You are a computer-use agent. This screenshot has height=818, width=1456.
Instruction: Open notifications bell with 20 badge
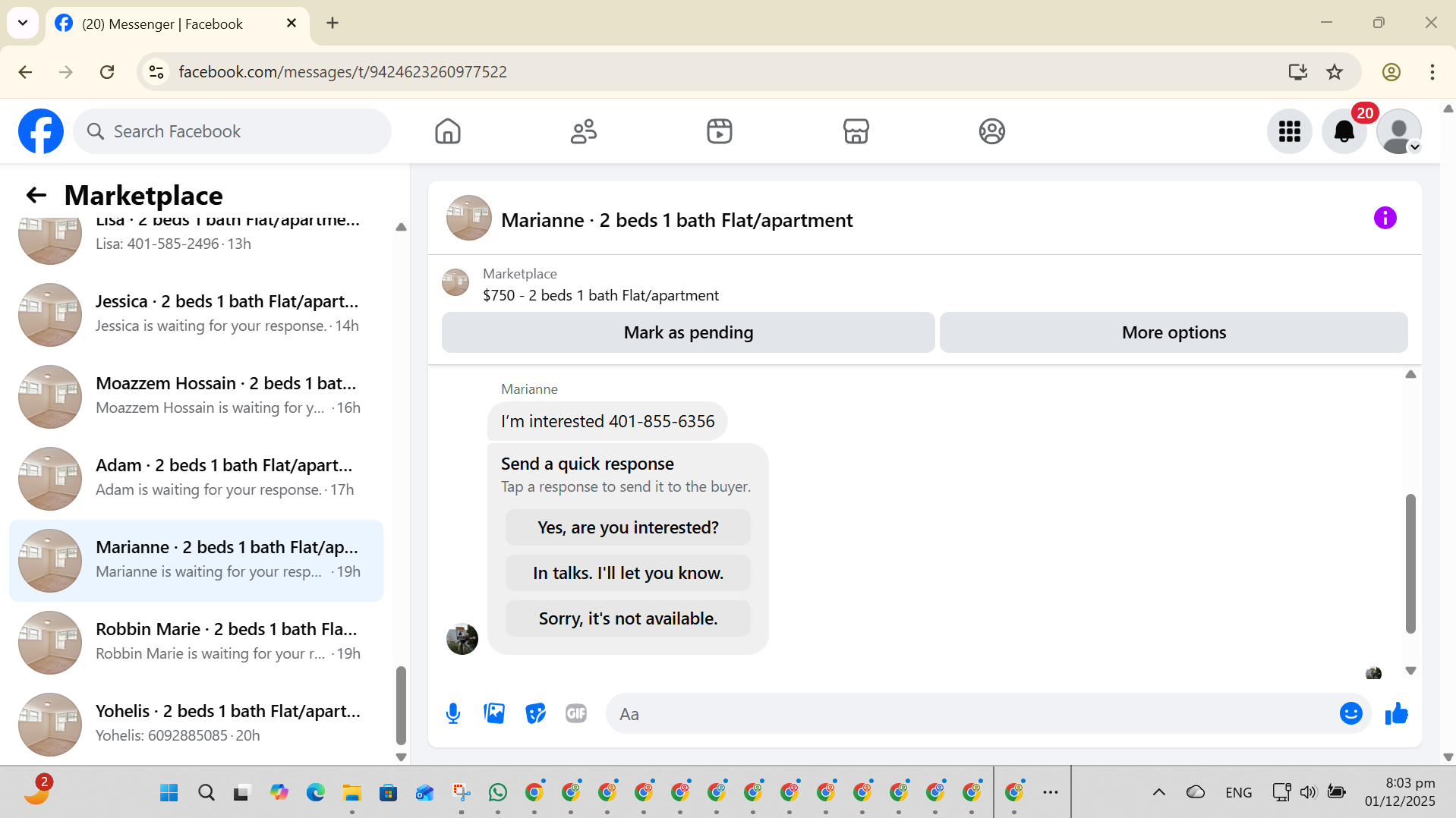coord(1344,131)
